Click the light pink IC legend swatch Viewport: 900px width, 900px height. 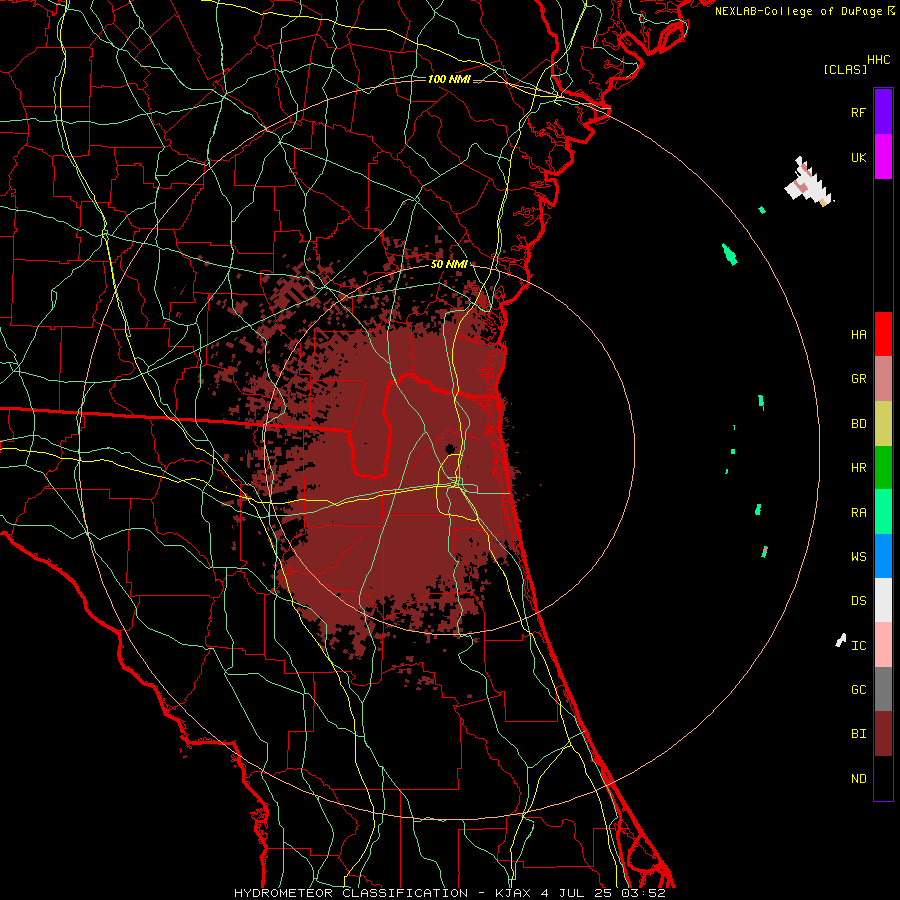point(883,645)
